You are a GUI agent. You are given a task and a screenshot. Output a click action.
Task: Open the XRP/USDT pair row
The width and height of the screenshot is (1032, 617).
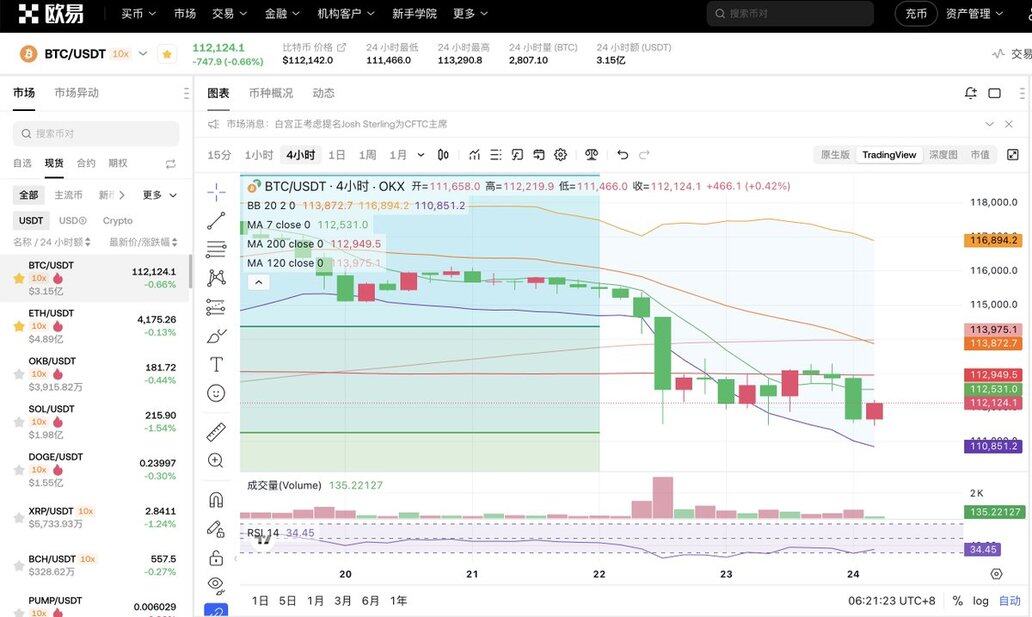pyautogui.click(x=95, y=517)
